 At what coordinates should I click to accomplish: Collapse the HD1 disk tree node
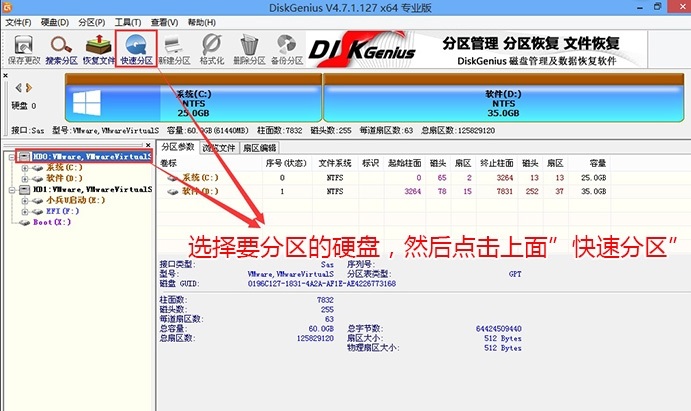tap(12, 190)
